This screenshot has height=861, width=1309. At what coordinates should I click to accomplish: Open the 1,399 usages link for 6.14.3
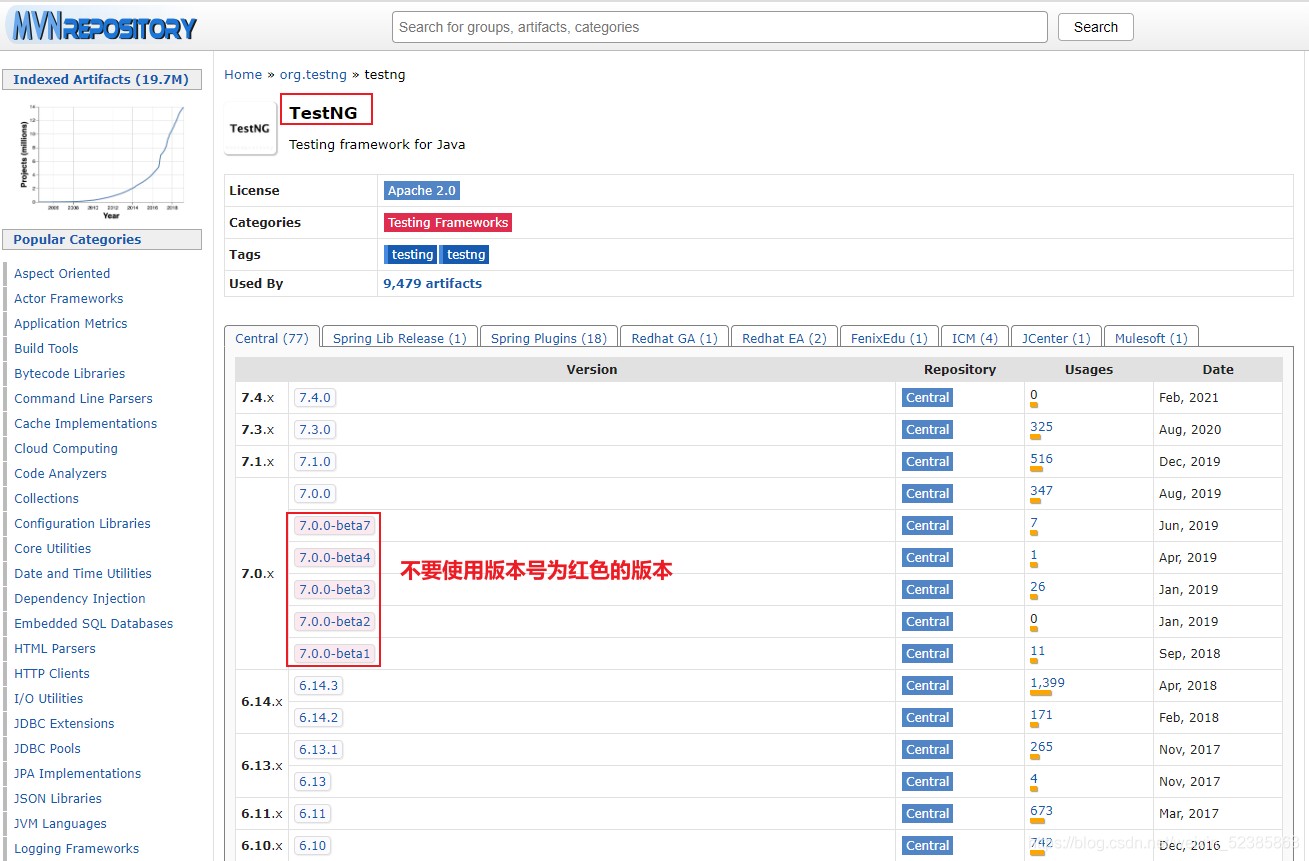1047,683
